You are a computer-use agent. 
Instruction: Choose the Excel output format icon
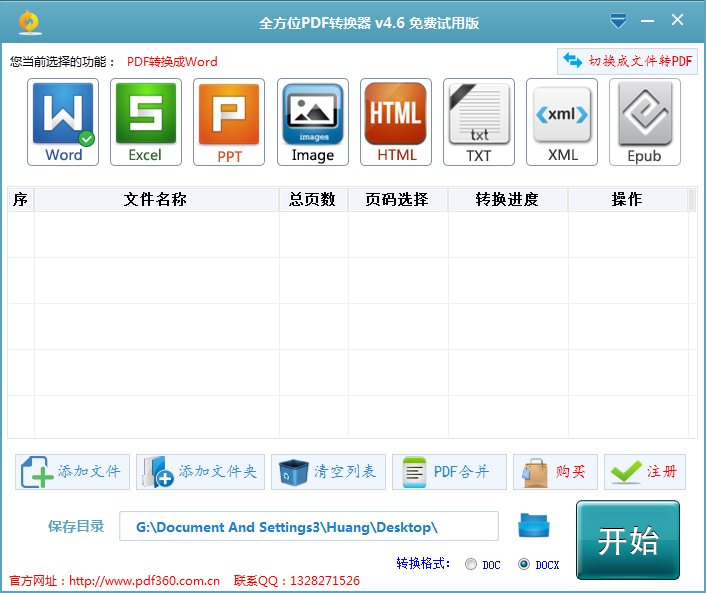pyautogui.click(x=145, y=122)
